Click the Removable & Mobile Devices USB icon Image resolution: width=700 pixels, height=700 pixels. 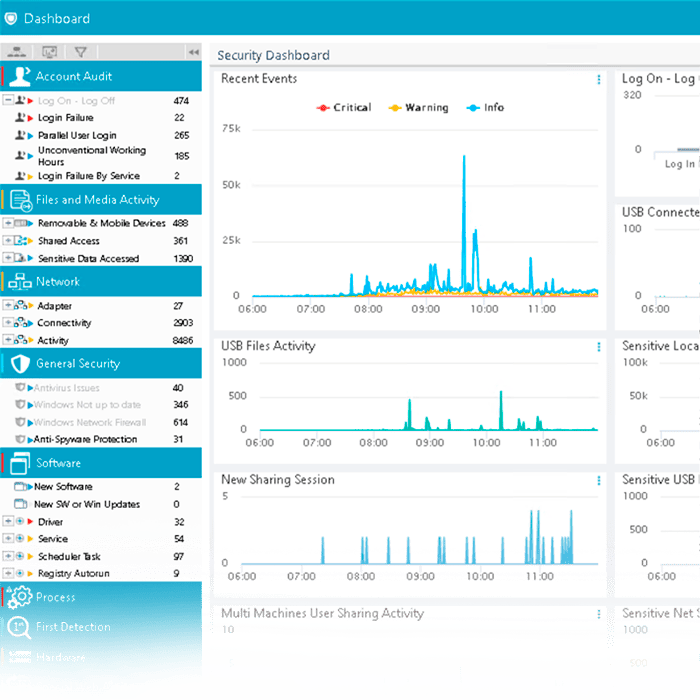coord(21,223)
